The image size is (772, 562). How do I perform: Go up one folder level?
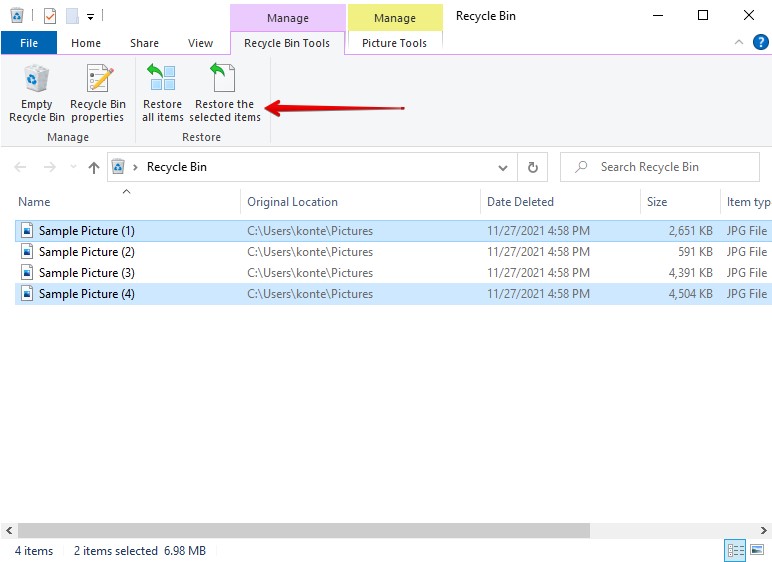click(94, 167)
